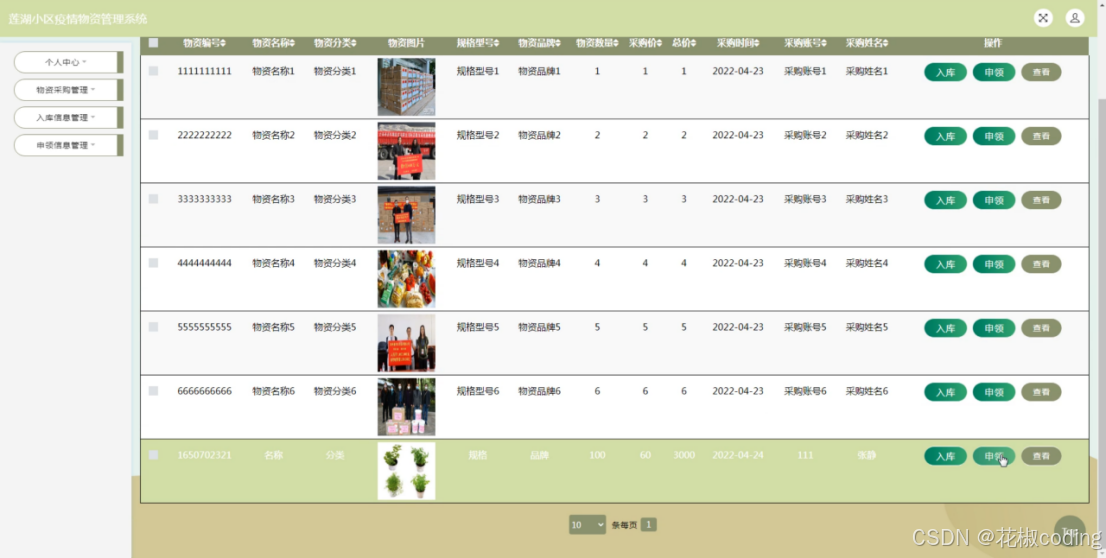Viewport: 1106px width, 558px height.
Task: Click 入库 for 物资名称6 row
Action: [945, 392]
